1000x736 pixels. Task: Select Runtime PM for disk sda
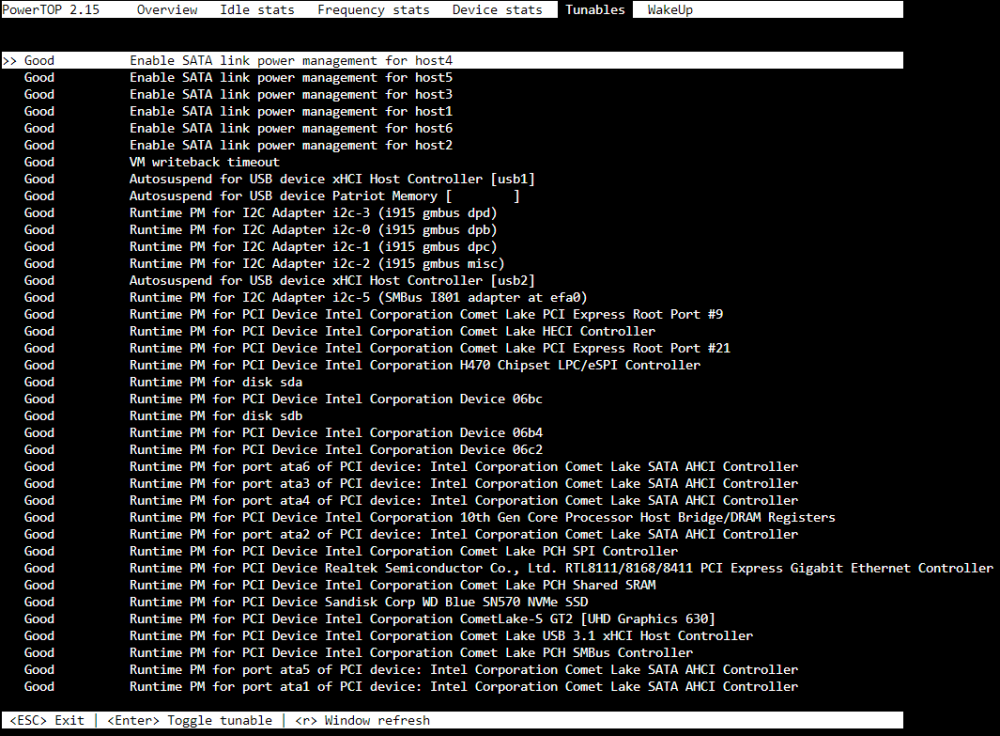tap(452, 381)
